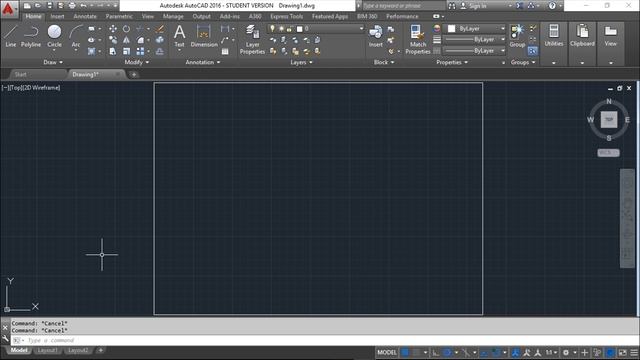Image resolution: width=640 pixels, height=360 pixels.
Task: Toggle drawing grid display in status bar
Action: 405,352
